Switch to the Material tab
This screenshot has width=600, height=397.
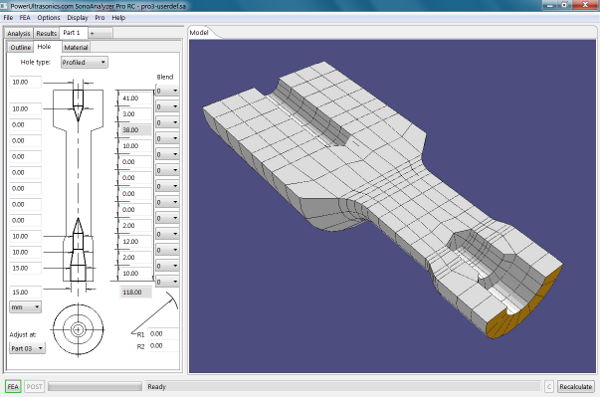(x=76, y=47)
